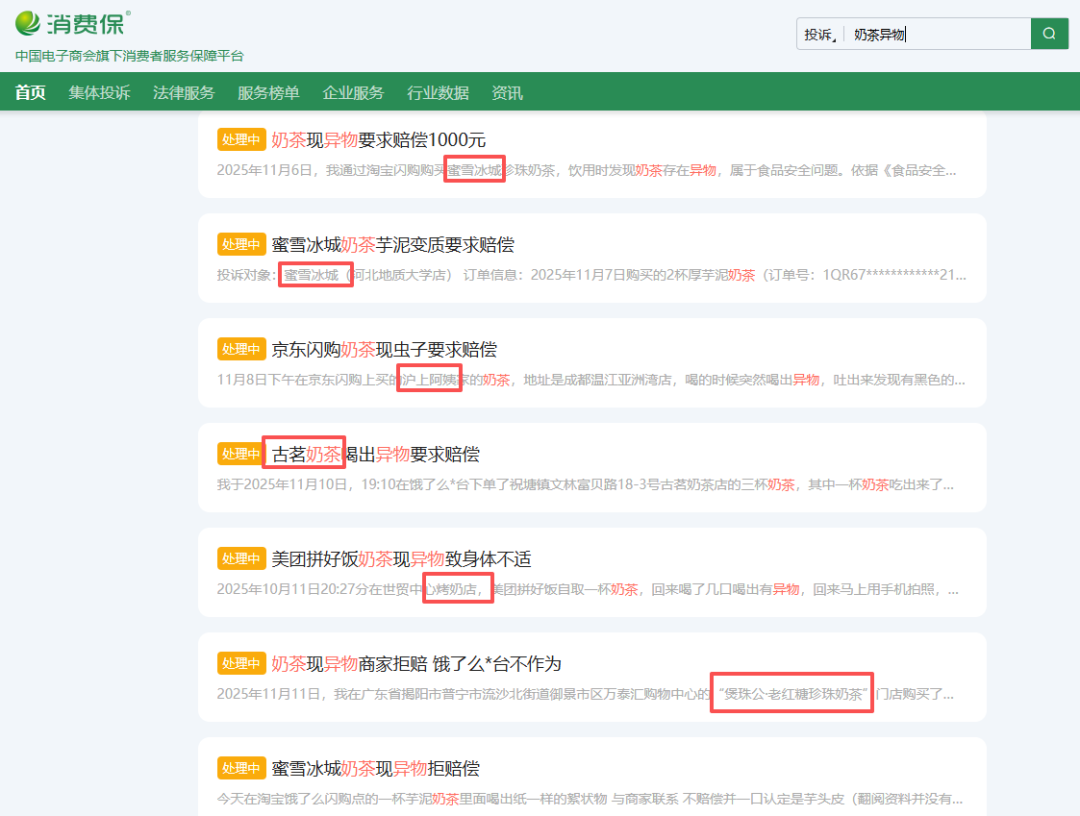Focus the search field containing 奶茶异物
The height and width of the screenshot is (816, 1080).
[935, 35]
